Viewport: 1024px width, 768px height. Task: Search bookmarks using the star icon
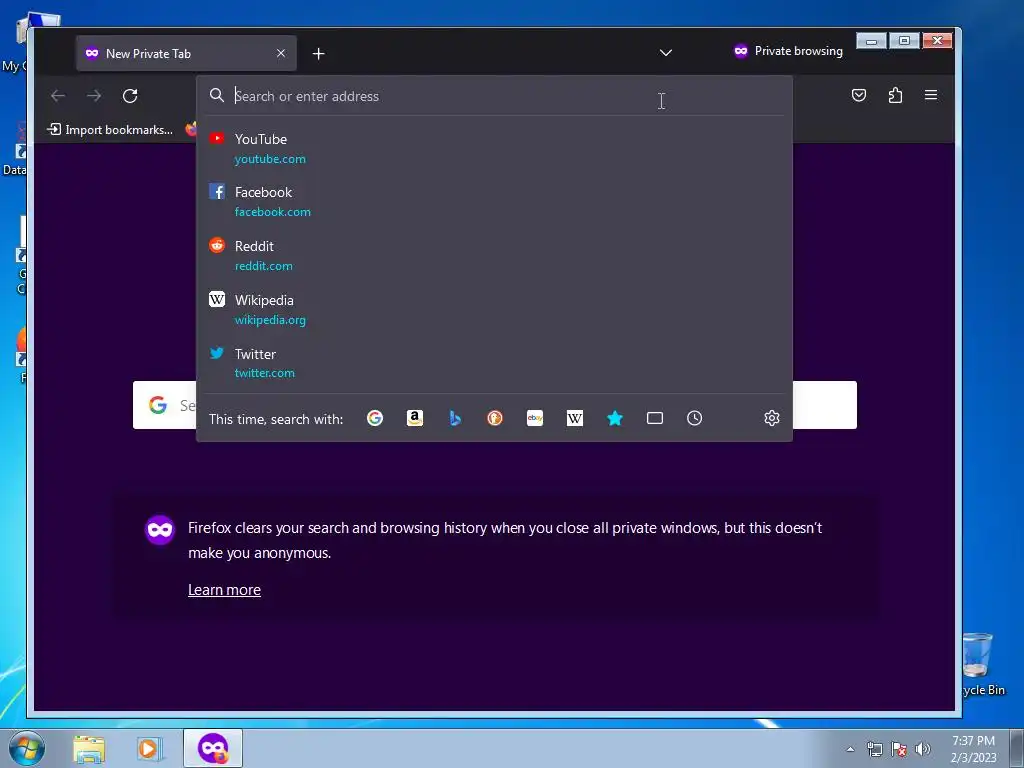tap(615, 418)
